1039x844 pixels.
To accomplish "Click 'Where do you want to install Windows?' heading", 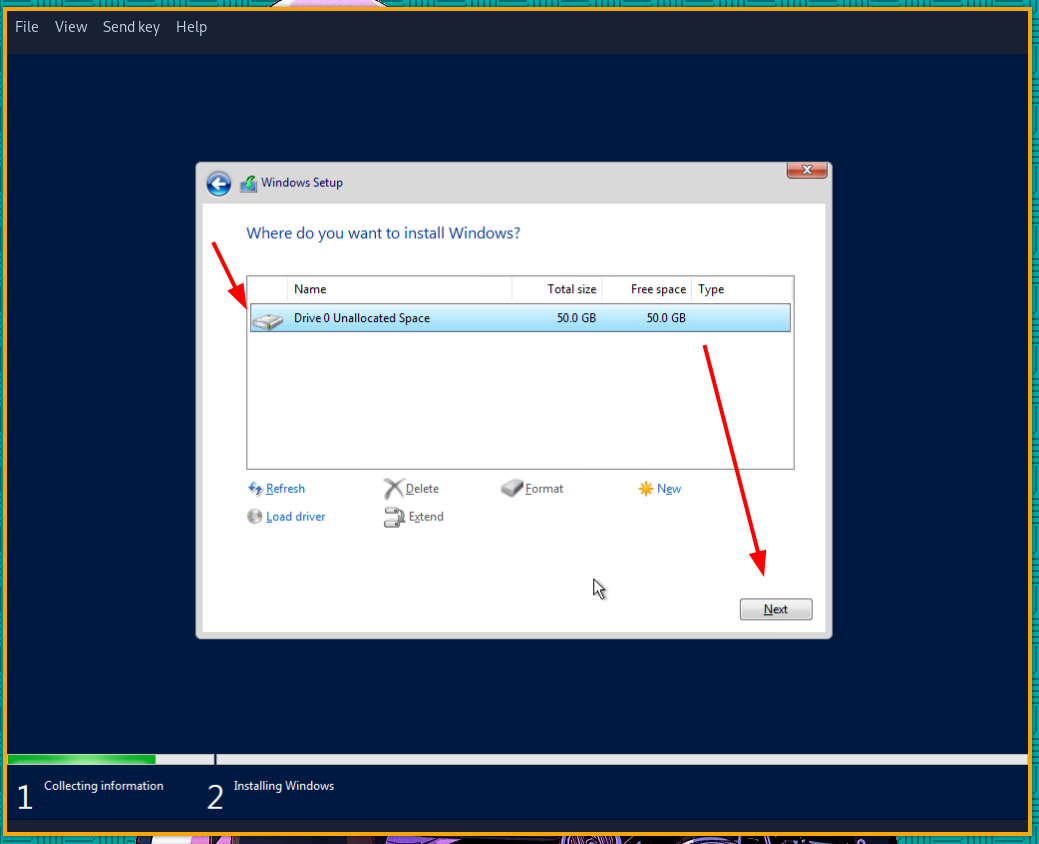I will 383,233.
